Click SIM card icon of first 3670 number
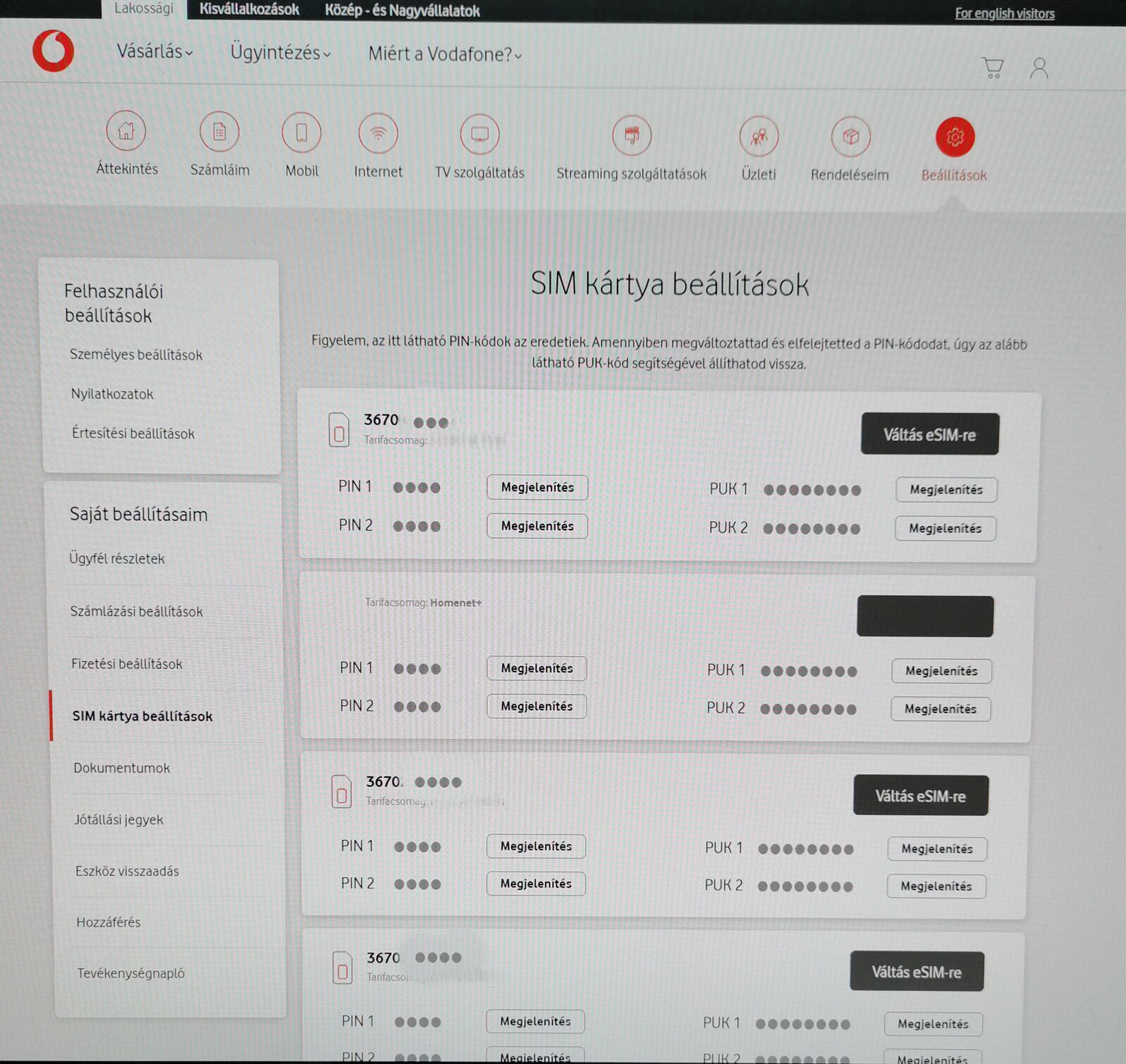Image resolution: width=1126 pixels, height=1064 pixels. (339, 429)
